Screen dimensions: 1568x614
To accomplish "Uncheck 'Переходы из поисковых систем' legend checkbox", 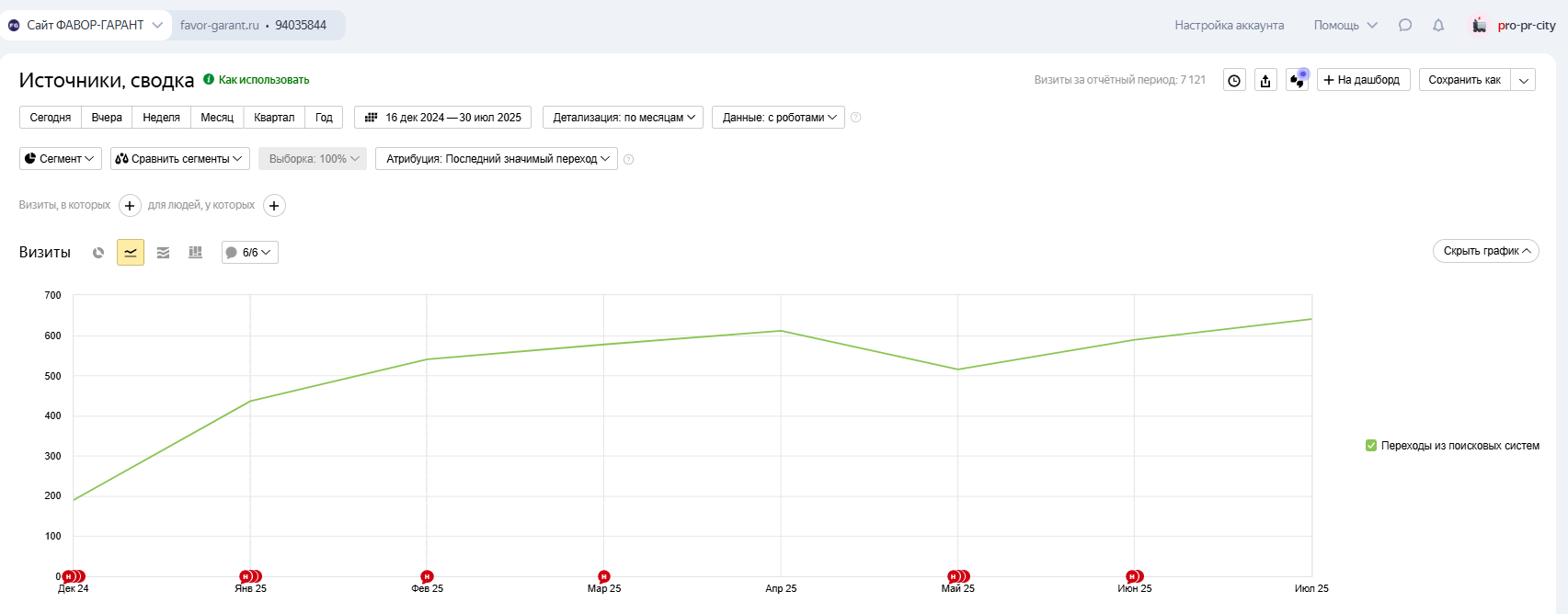I will [1371, 446].
